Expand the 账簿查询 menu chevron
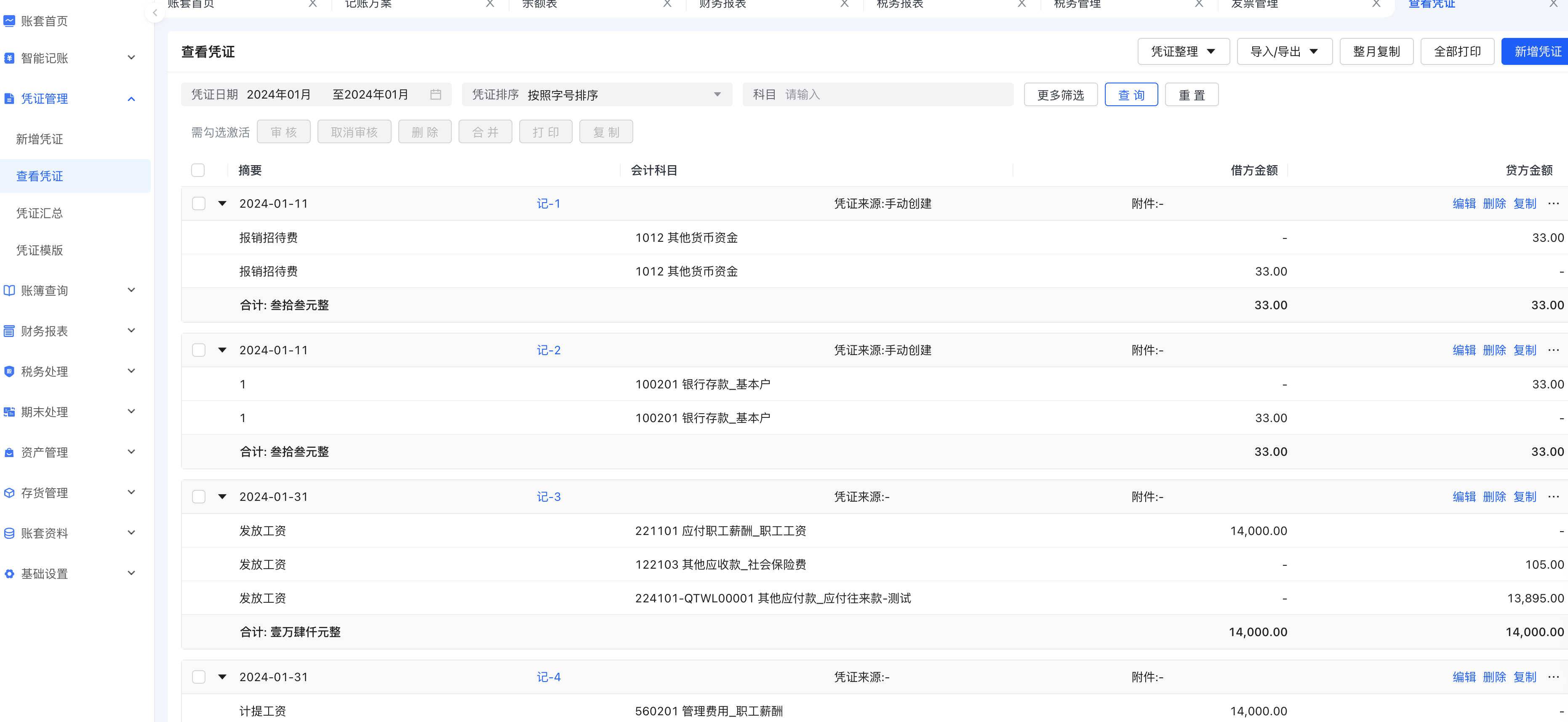The height and width of the screenshot is (722, 1568). pos(131,290)
